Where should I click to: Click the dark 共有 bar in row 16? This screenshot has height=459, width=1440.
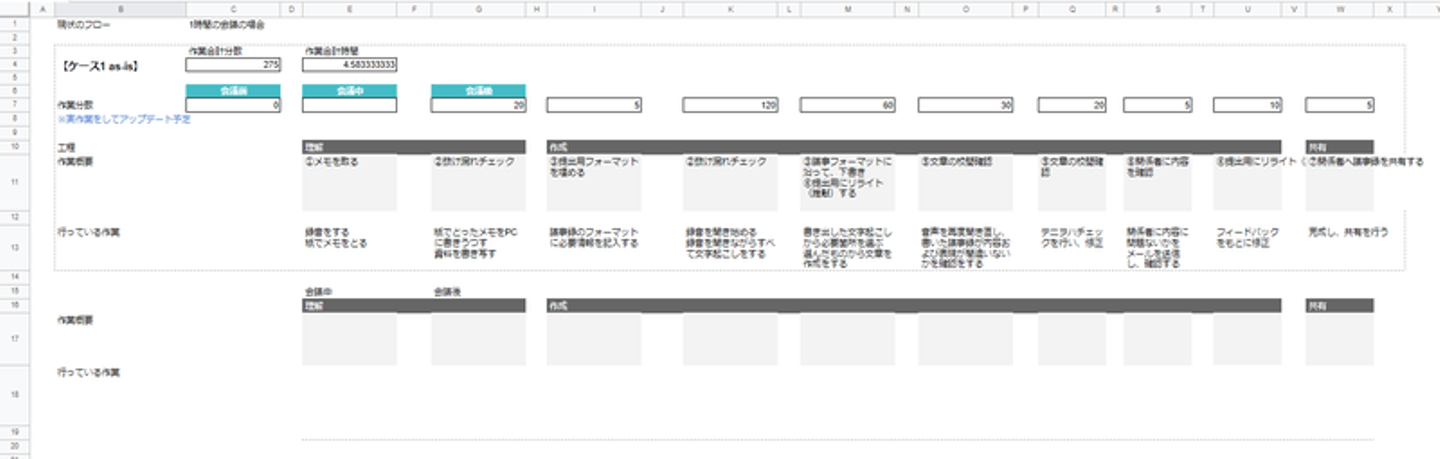coord(1340,305)
